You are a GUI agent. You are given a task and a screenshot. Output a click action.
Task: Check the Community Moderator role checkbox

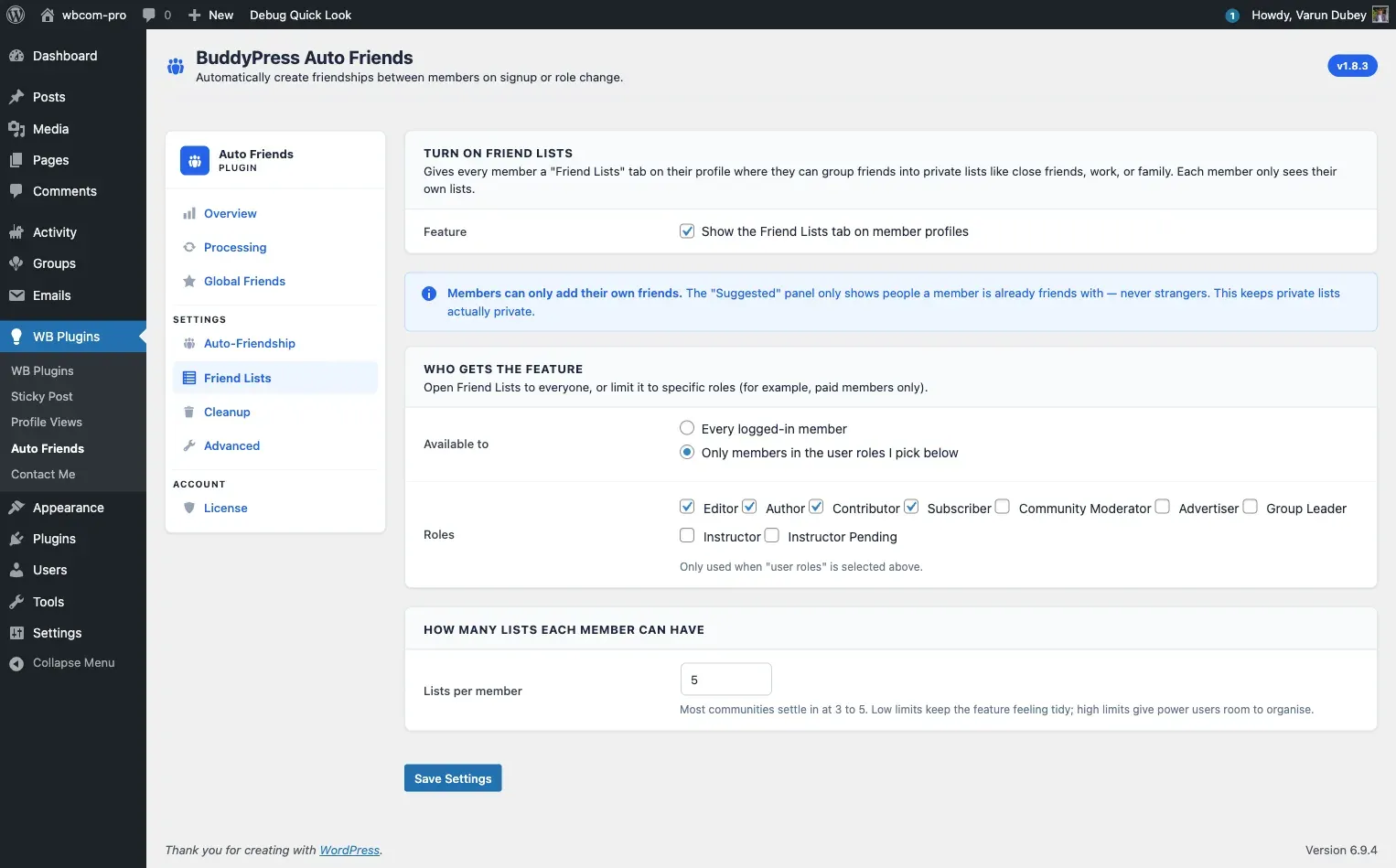[x=1003, y=507]
